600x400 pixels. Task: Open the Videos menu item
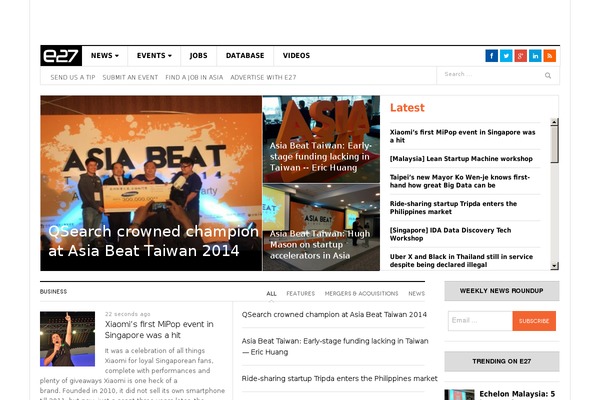click(296, 56)
